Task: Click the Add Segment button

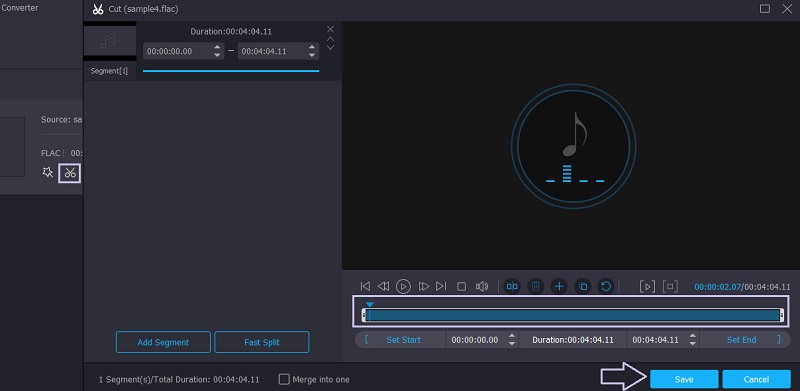Action: [163, 342]
